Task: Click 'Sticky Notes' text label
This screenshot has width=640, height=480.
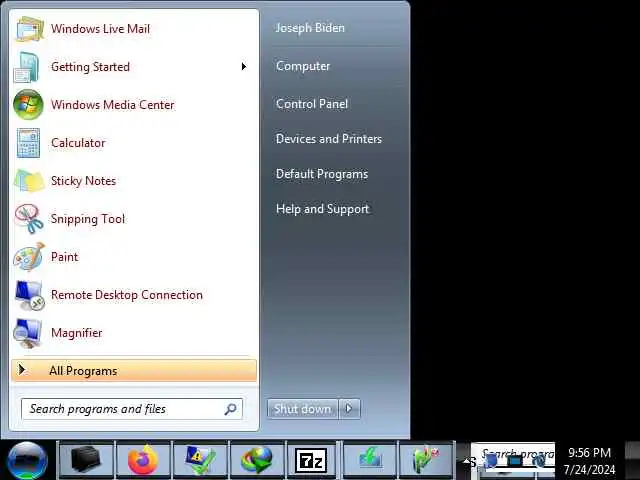Action: pos(83,181)
